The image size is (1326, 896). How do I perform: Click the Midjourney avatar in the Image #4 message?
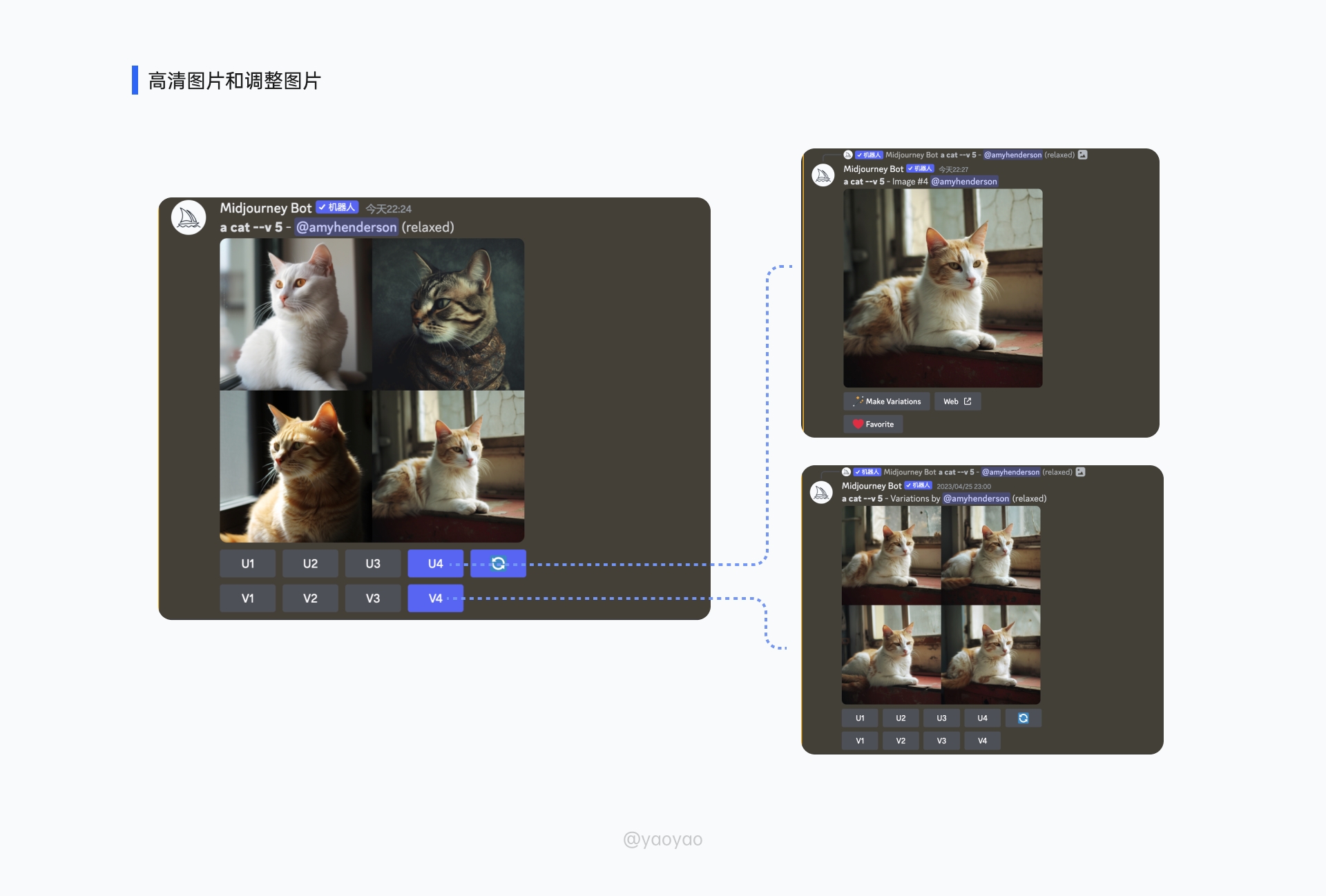point(823,175)
